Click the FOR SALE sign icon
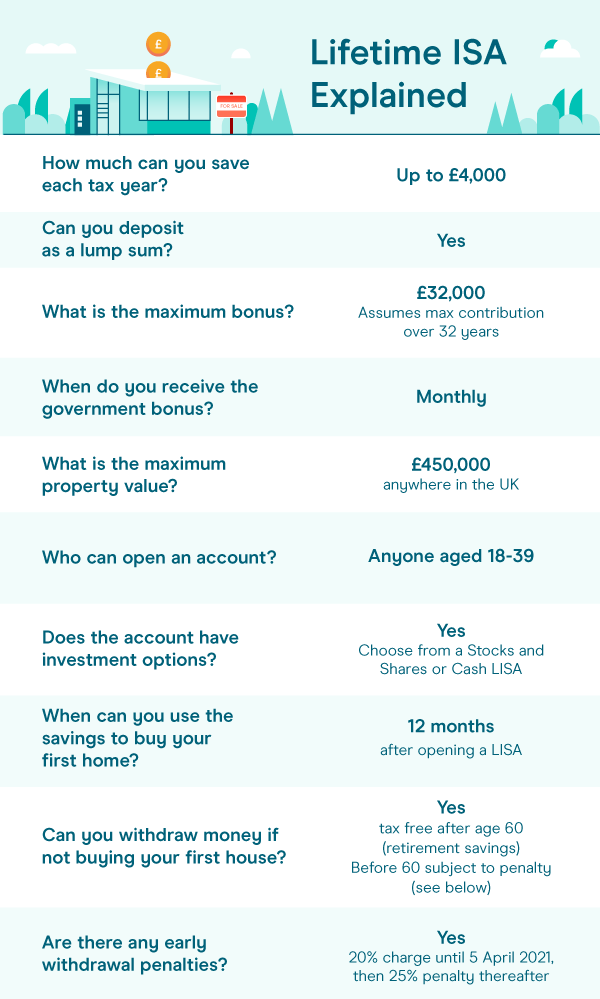 click(231, 106)
